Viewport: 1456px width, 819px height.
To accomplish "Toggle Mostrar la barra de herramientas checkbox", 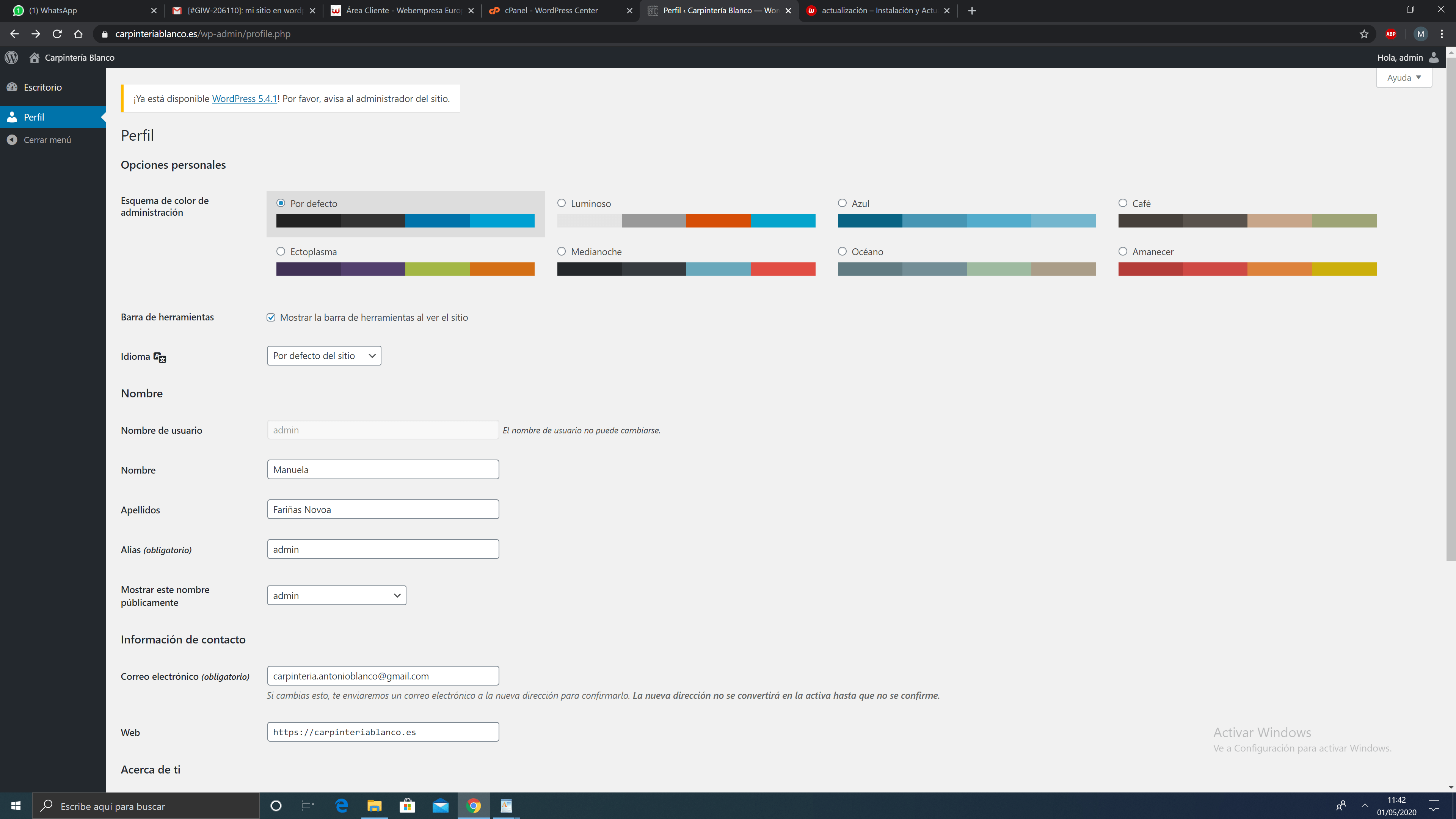I will pyautogui.click(x=271, y=318).
